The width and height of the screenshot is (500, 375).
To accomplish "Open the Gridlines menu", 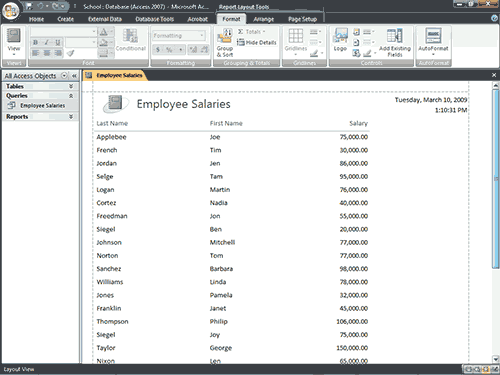I will coord(296,41).
